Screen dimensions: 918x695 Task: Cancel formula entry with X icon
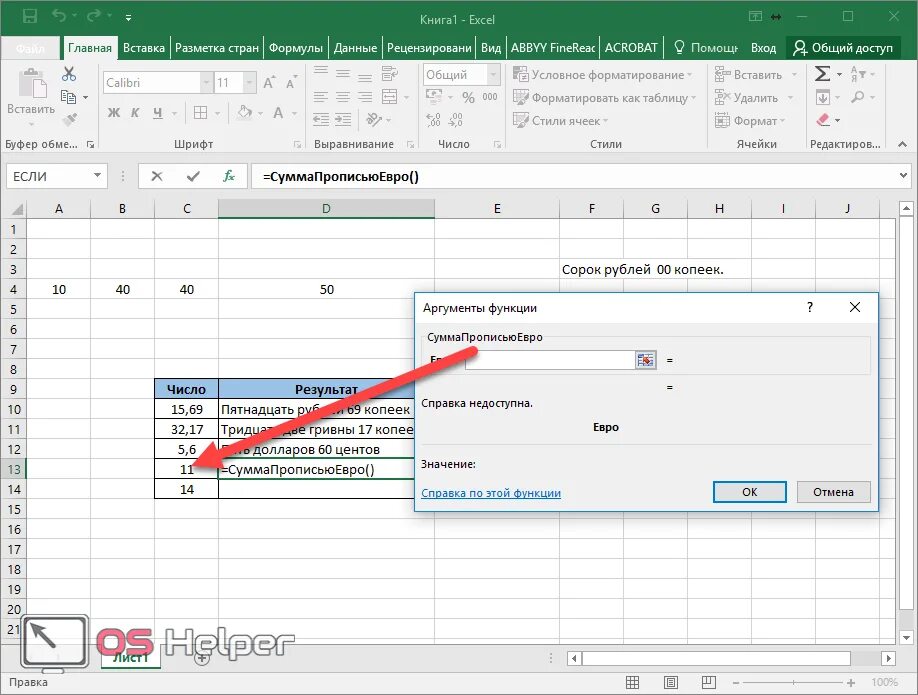[157, 176]
